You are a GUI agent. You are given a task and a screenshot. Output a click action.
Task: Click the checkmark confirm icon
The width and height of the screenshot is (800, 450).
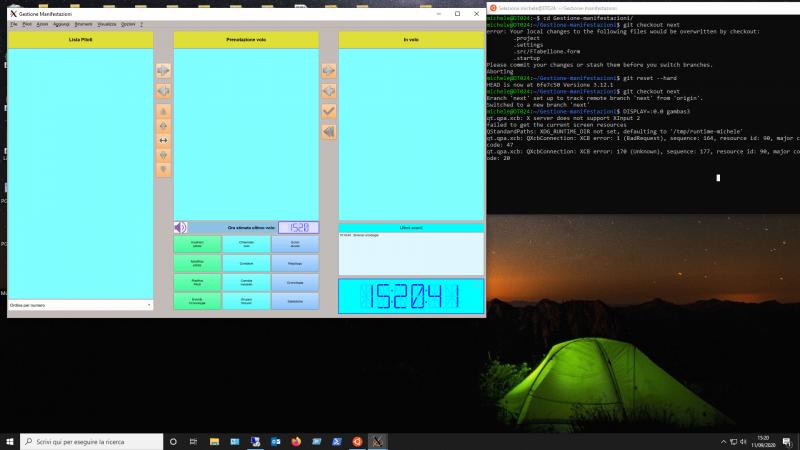pyautogui.click(x=328, y=111)
